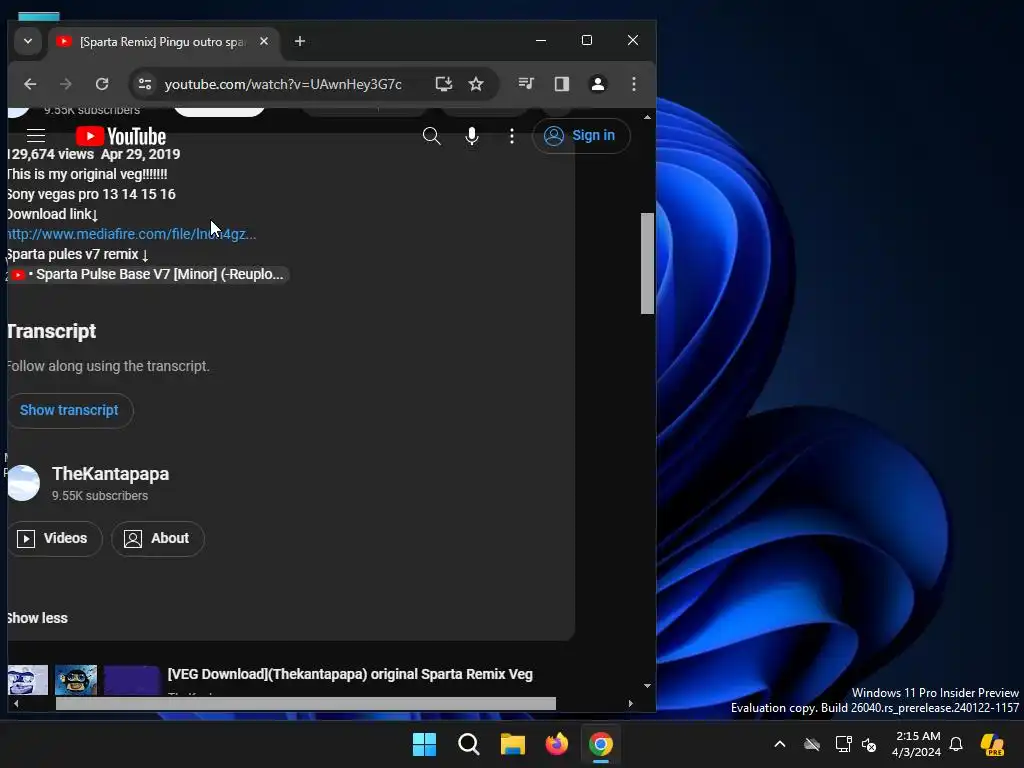
Task: Click first thumbnail of VEG Download video
Action: pos(27,680)
